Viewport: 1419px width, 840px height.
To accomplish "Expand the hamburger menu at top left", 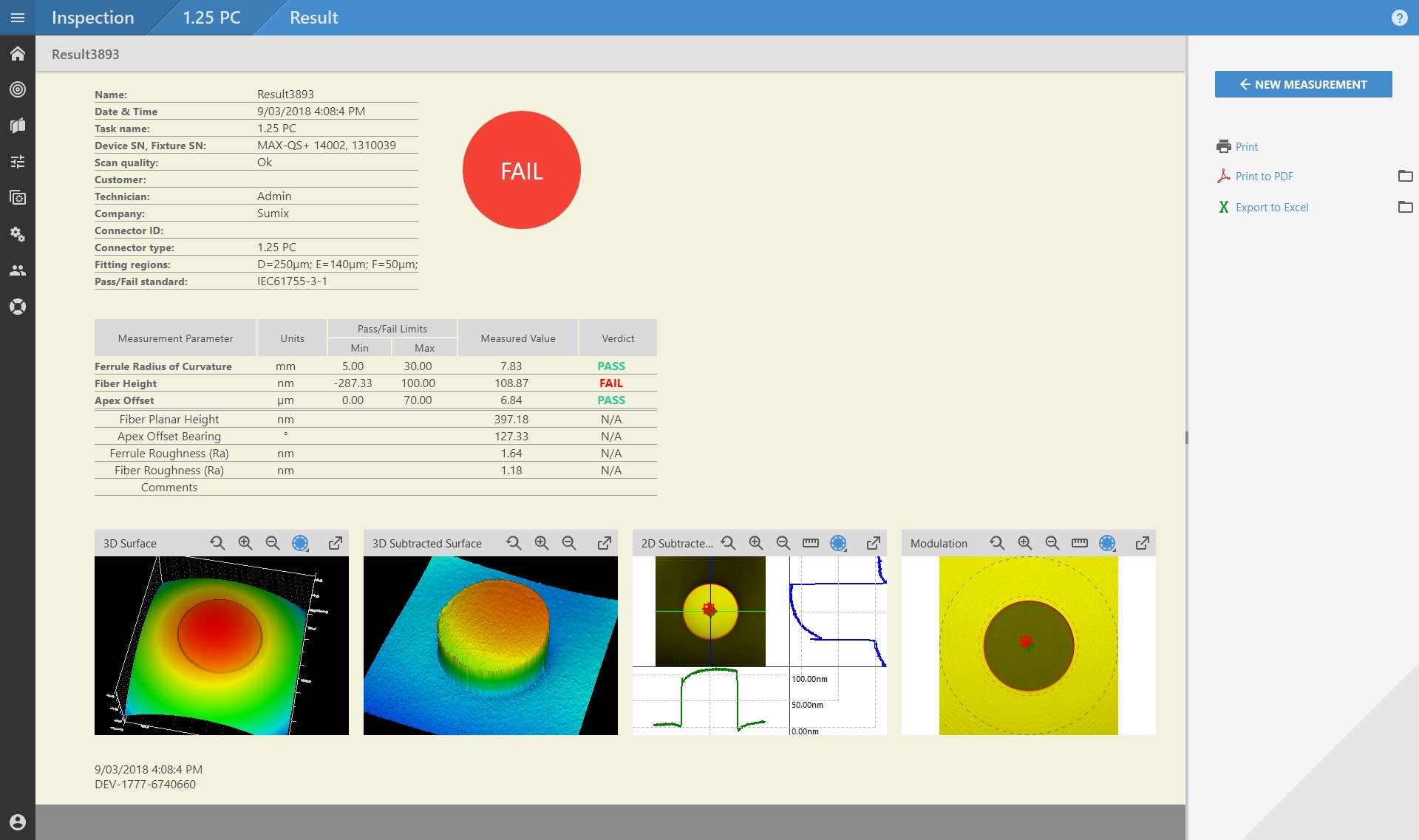I will point(18,18).
